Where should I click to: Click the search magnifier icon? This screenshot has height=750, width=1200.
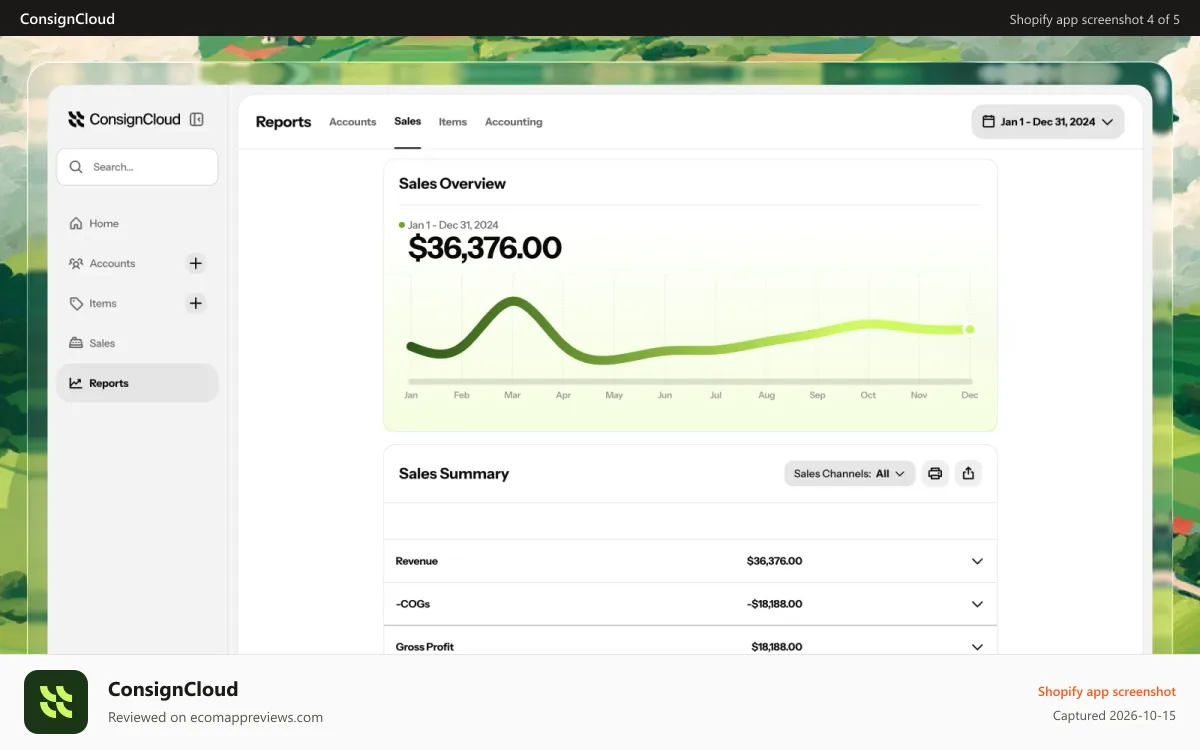point(76,167)
